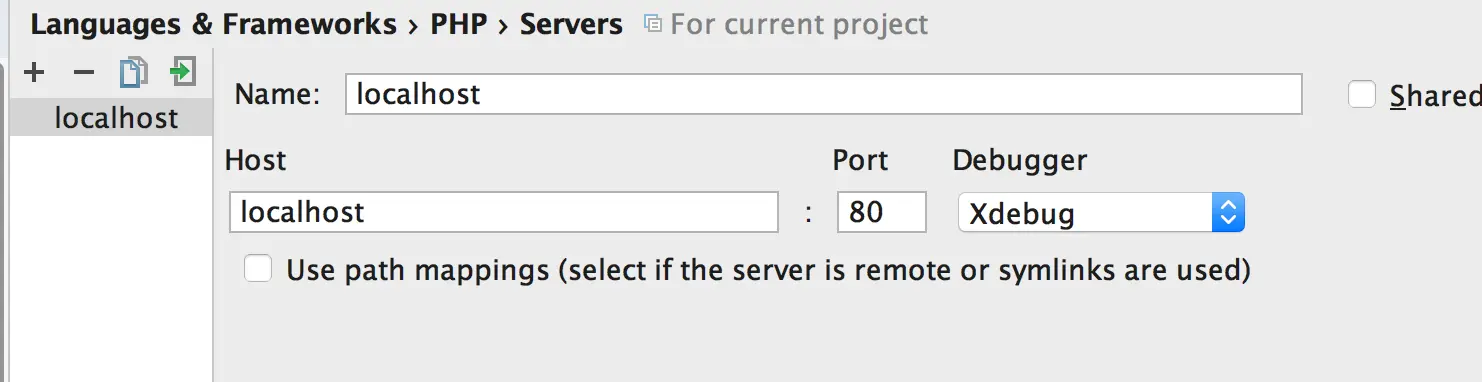This screenshot has height=382, width=1482.
Task: Open the Debugger dropdown showing Xdebug
Action: pyautogui.click(x=1101, y=212)
